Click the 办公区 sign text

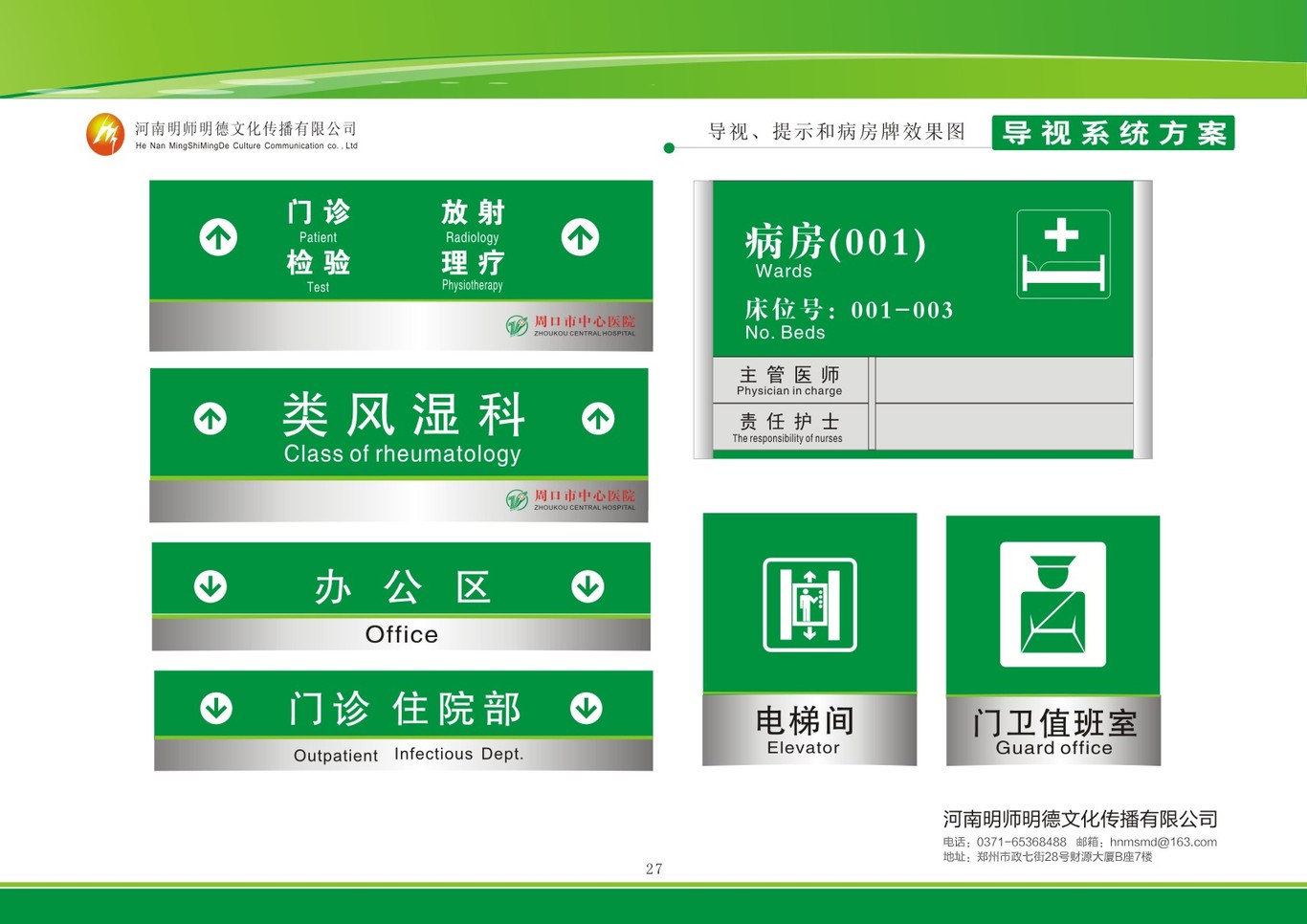pos(403,587)
